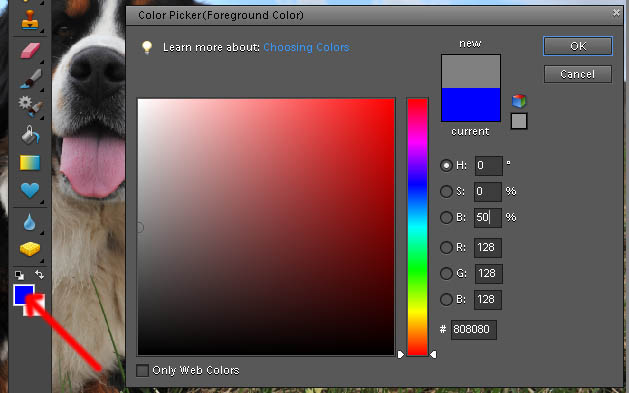Select the Brush tool

(31, 79)
